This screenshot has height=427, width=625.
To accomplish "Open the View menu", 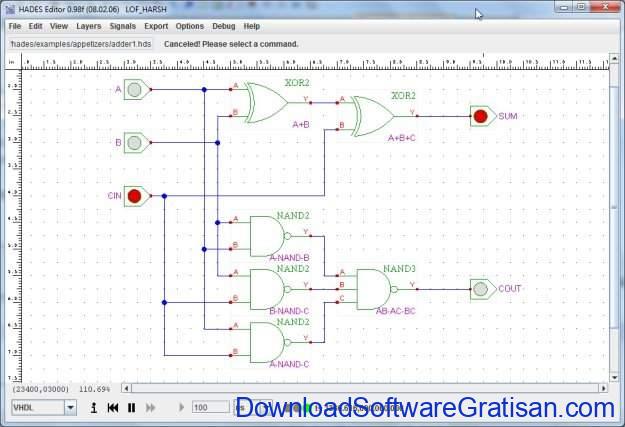I will 59,26.
